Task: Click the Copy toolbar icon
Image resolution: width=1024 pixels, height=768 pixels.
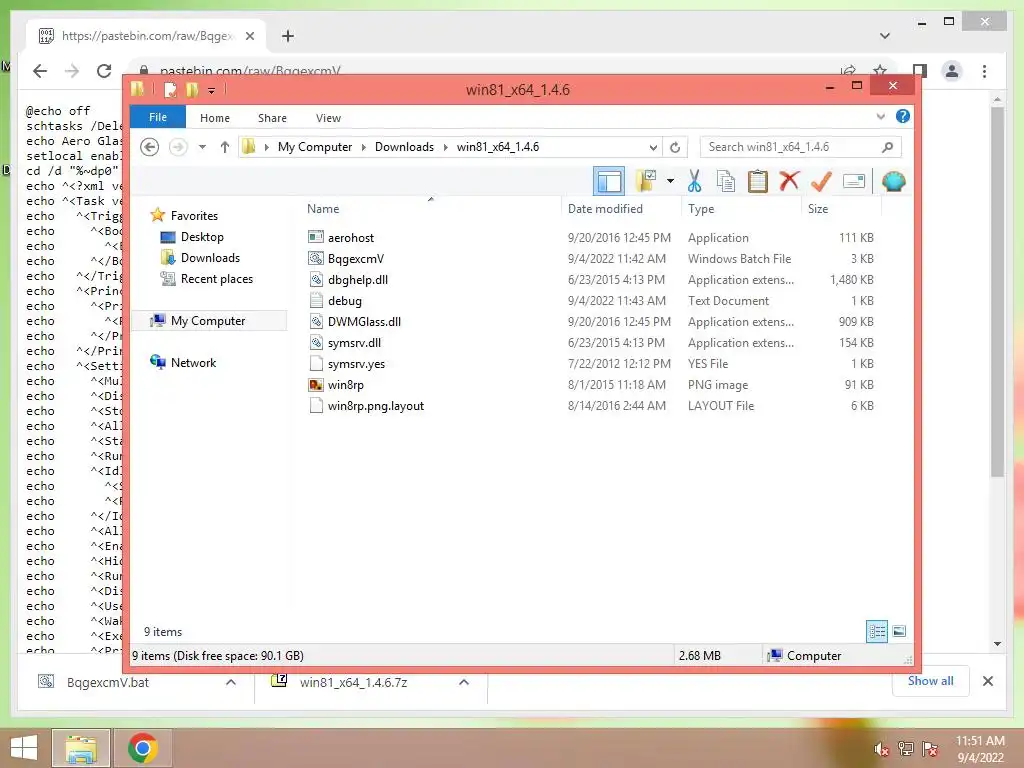Action: [x=726, y=181]
